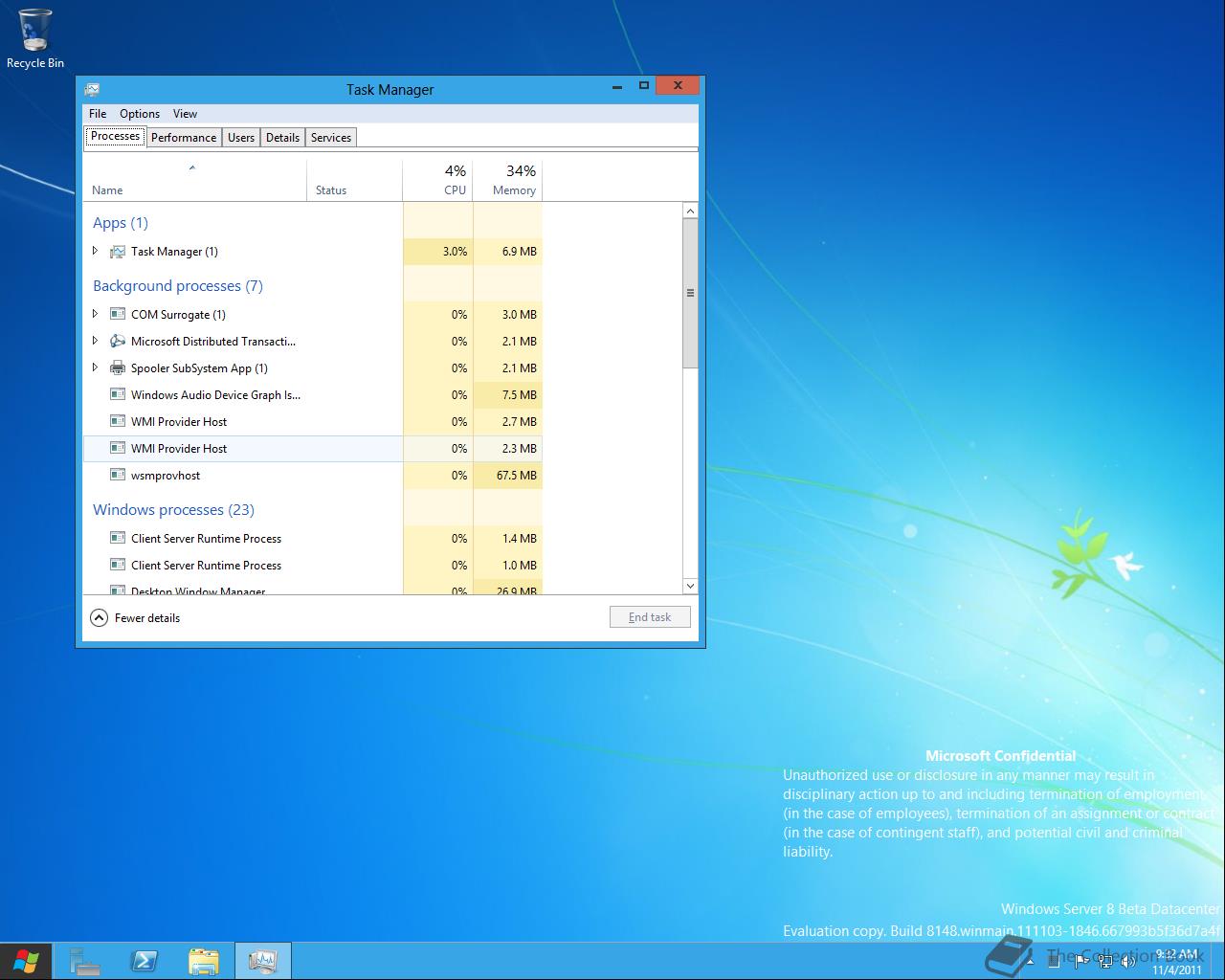The image size is (1225, 980).
Task: Collapse view with Fewer details arrow
Action: pos(99,617)
